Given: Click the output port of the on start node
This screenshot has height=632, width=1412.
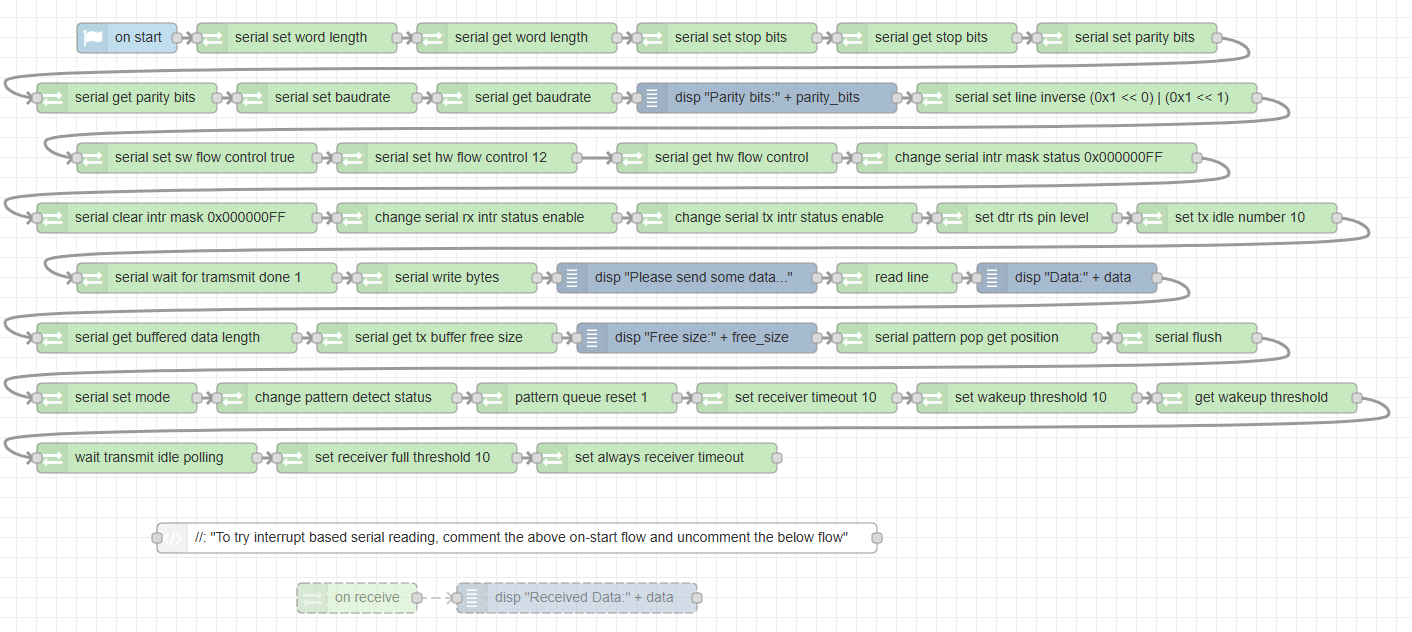Looking at the screenshot, I should click(x=177, y=38).
